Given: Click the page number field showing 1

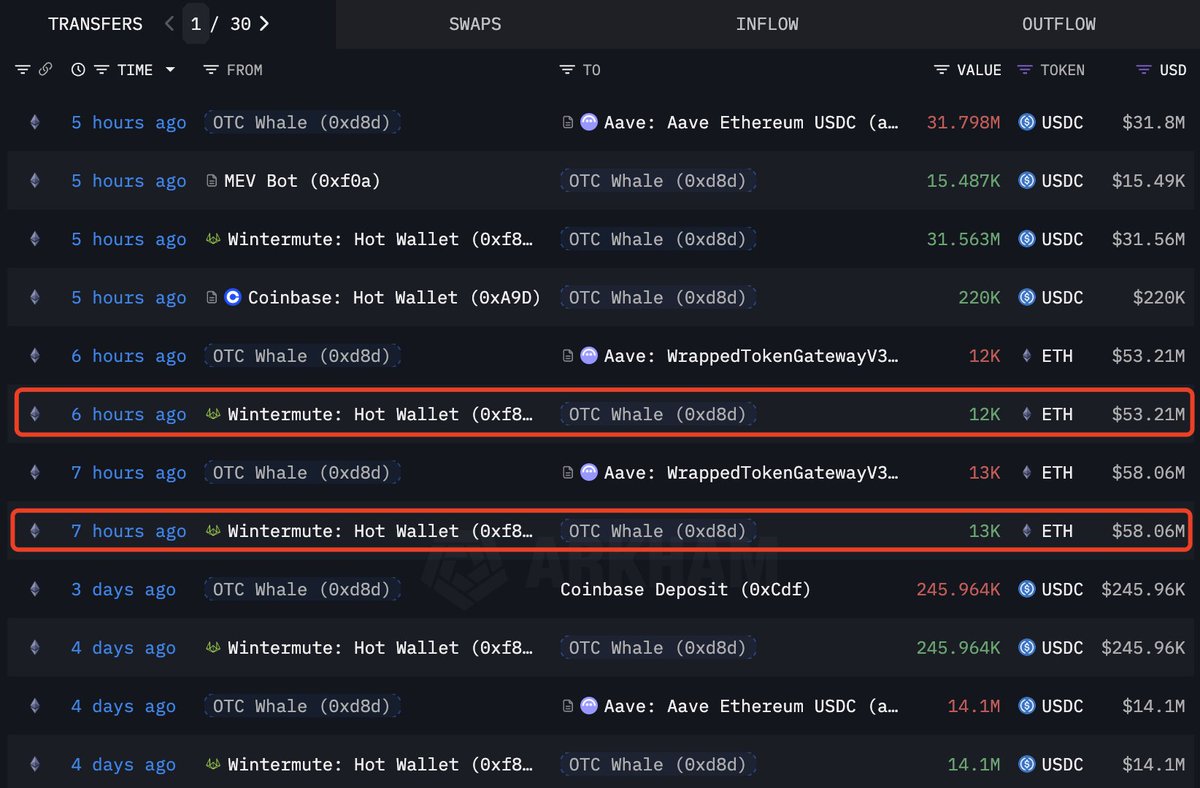Looking at the screenshot, I should pyautogui.click(x=196, y=24).
